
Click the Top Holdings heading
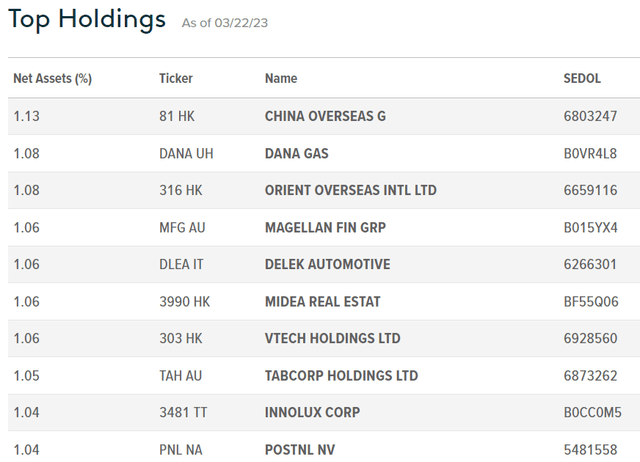tap(87, 20)
